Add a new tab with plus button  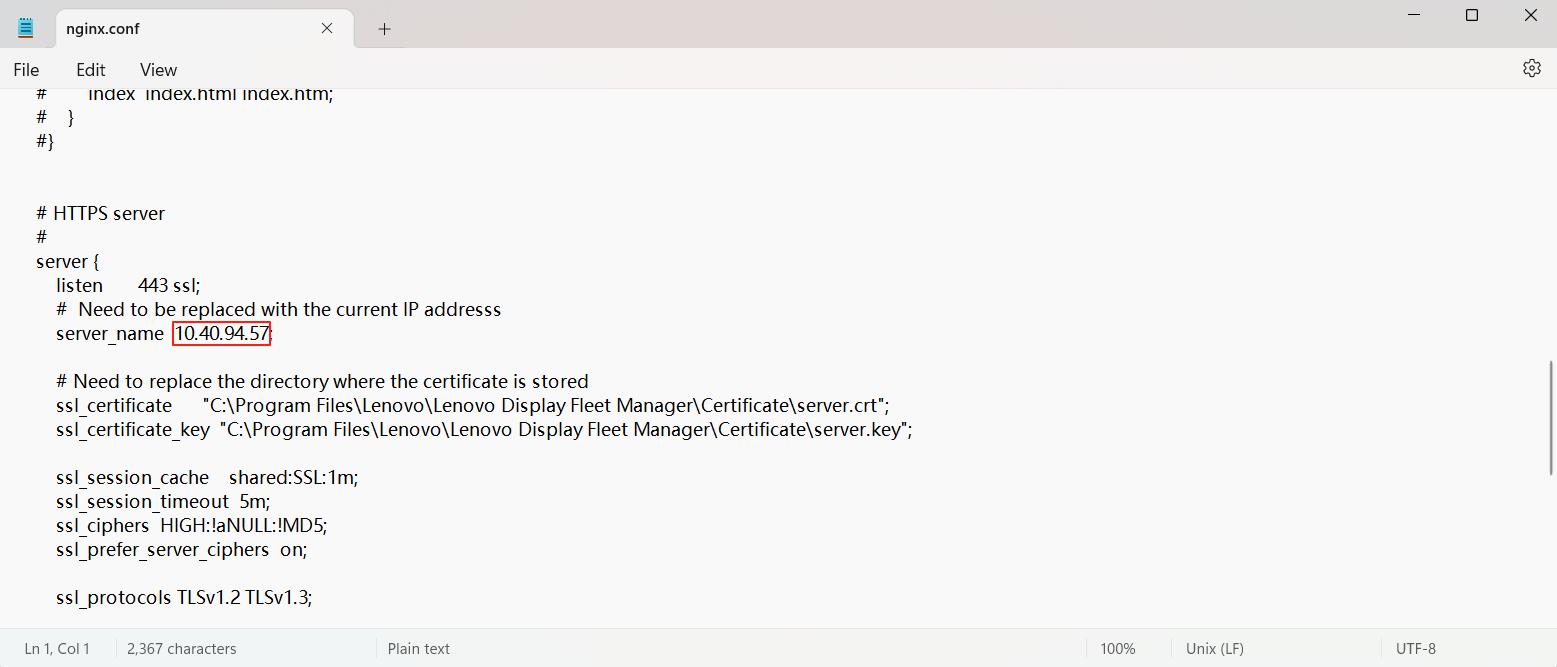(384, 29)
